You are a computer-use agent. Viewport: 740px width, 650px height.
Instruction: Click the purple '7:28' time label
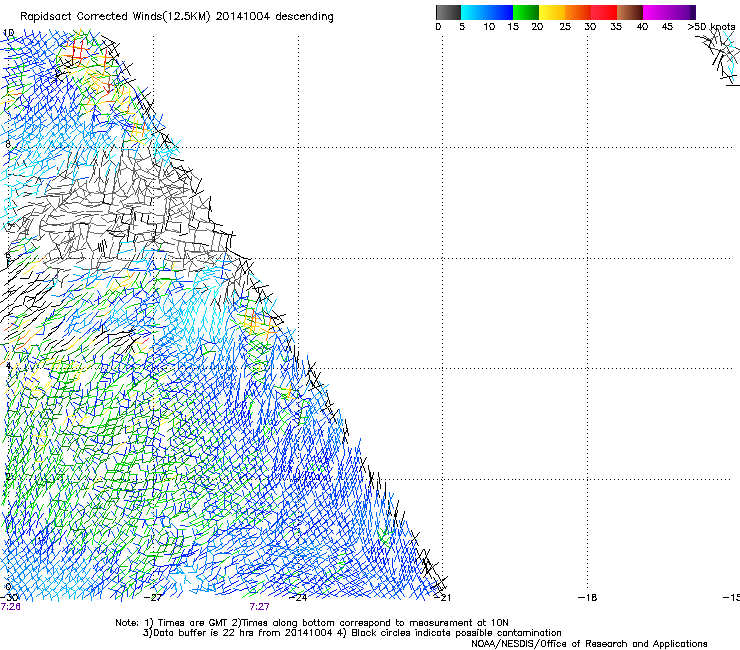click(x=10, y=607)
